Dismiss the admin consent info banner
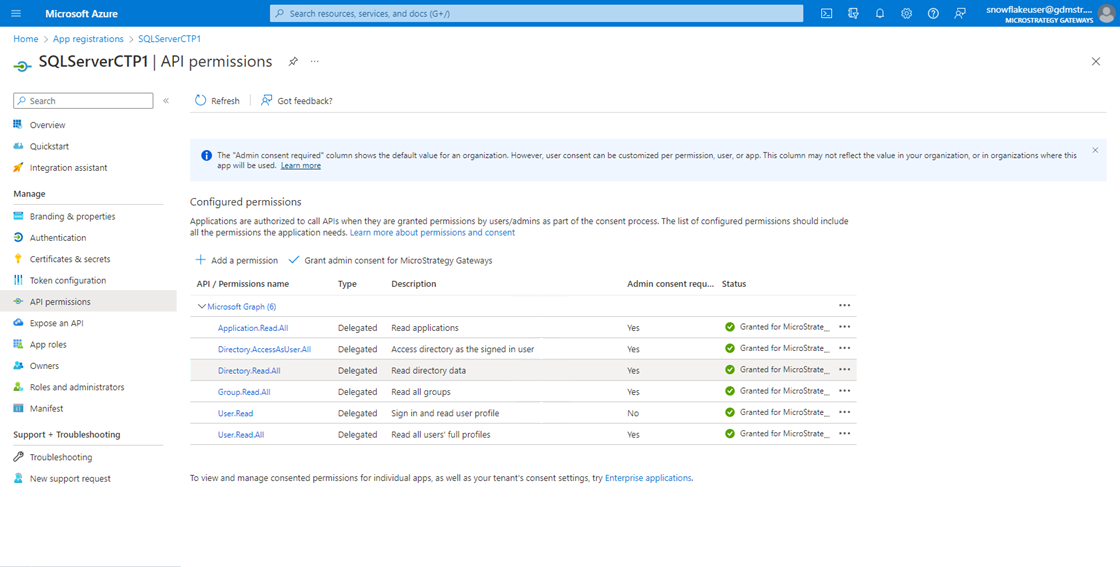This screenshot has width=1120, height=567. click(1095, 150)
